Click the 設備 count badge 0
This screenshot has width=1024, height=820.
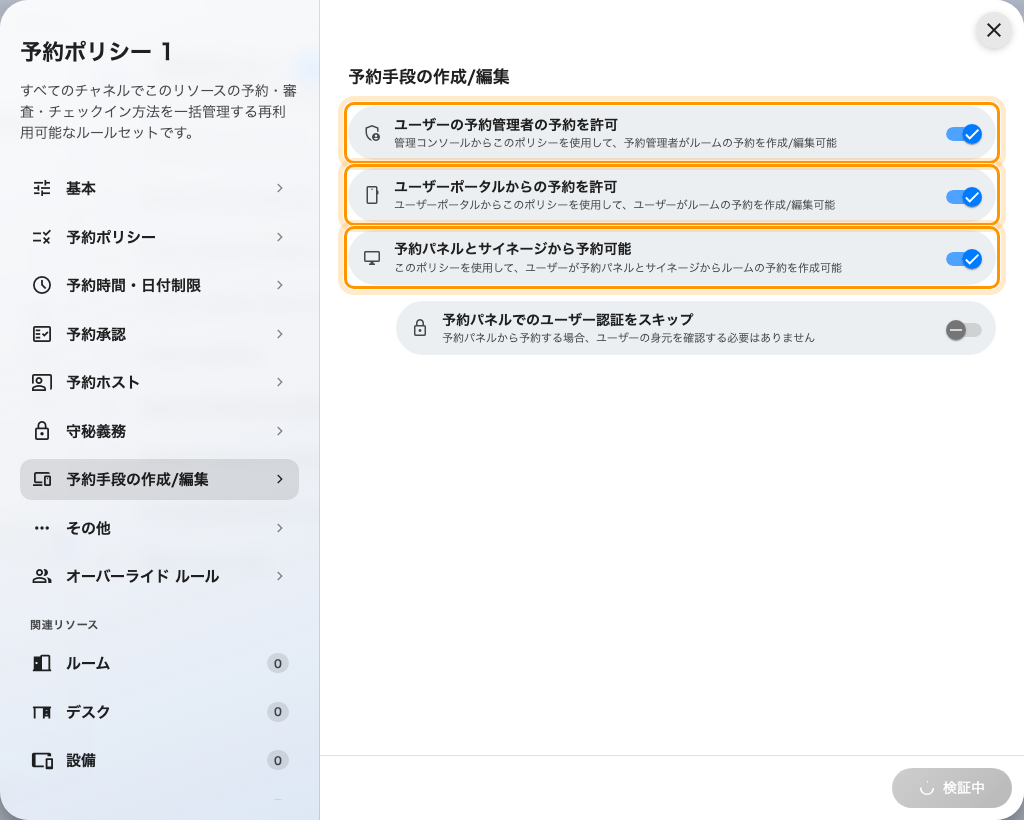click(278, 760)
